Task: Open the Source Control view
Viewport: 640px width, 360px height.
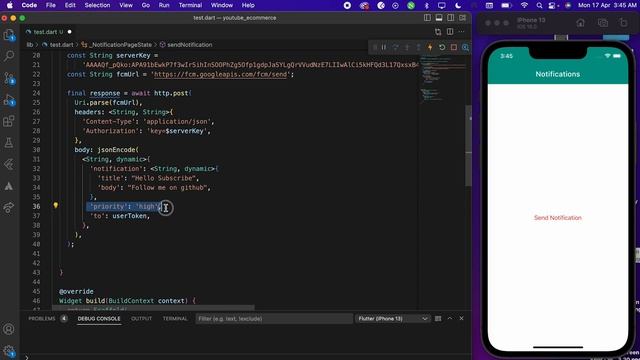Action: pos(9,78)
